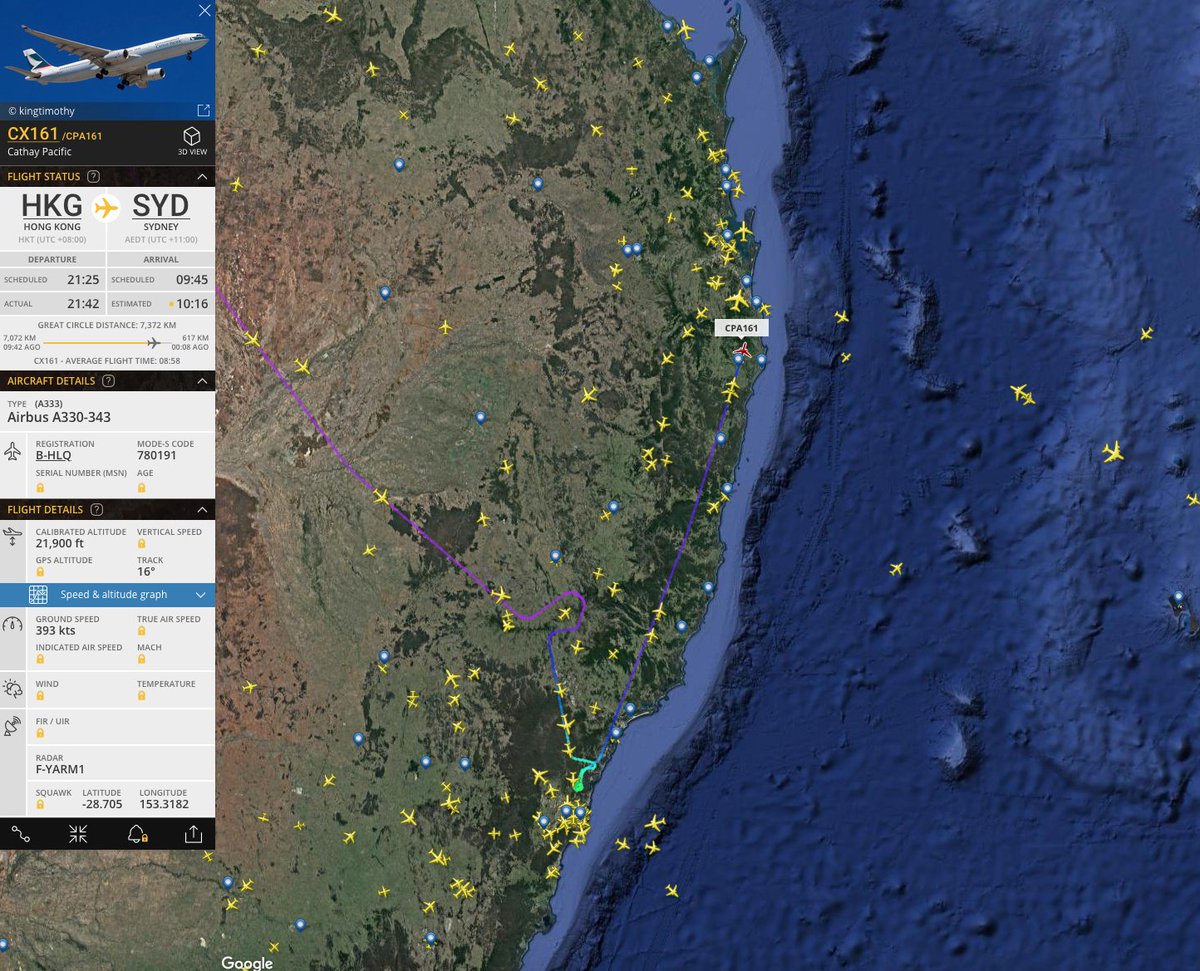The height and width of the screenshot is (971, 1200).
Task: Collapse the Flight Status section
Action: pos(202,177)
